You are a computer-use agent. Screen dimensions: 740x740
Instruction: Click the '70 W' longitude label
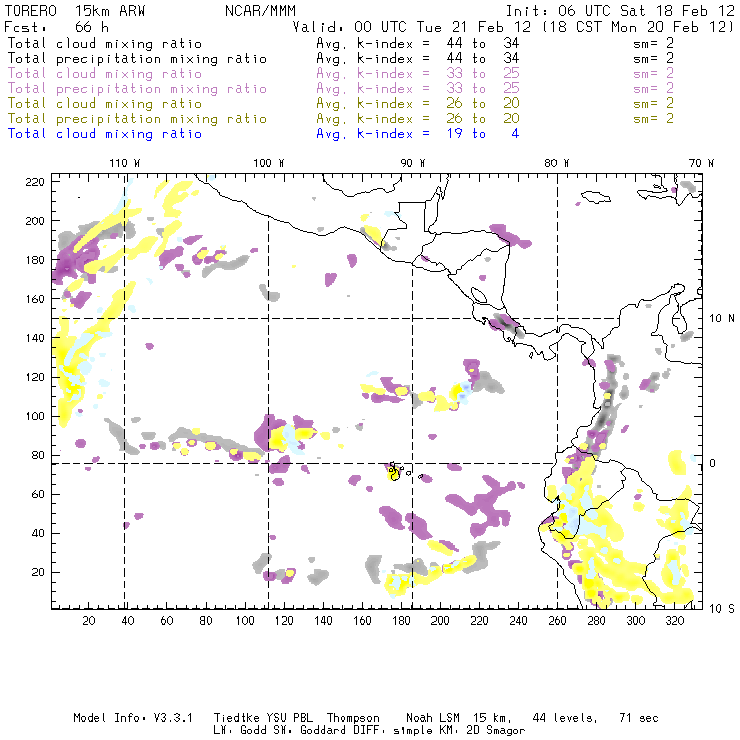(701, 163)
